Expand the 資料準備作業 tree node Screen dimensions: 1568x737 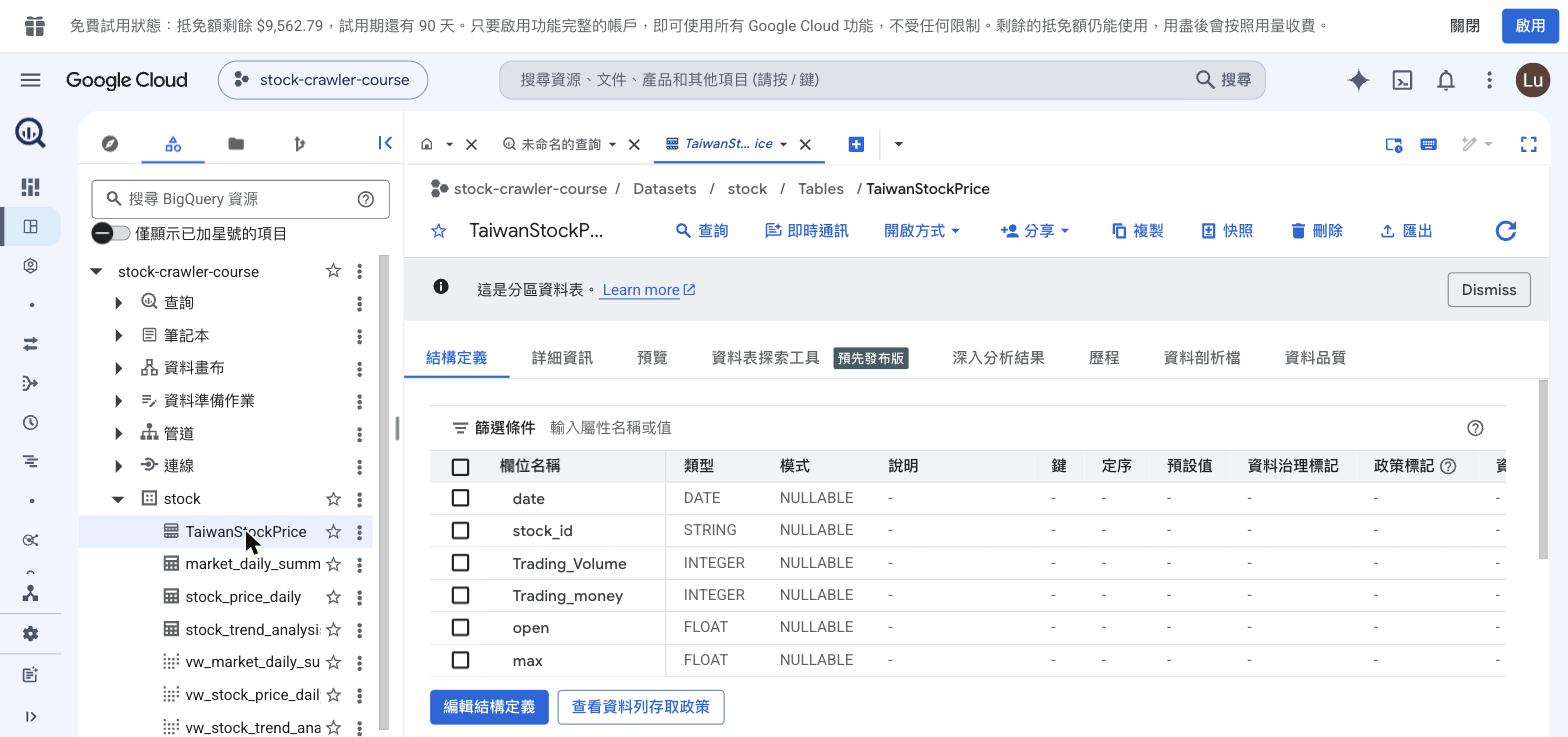point(118,401)
